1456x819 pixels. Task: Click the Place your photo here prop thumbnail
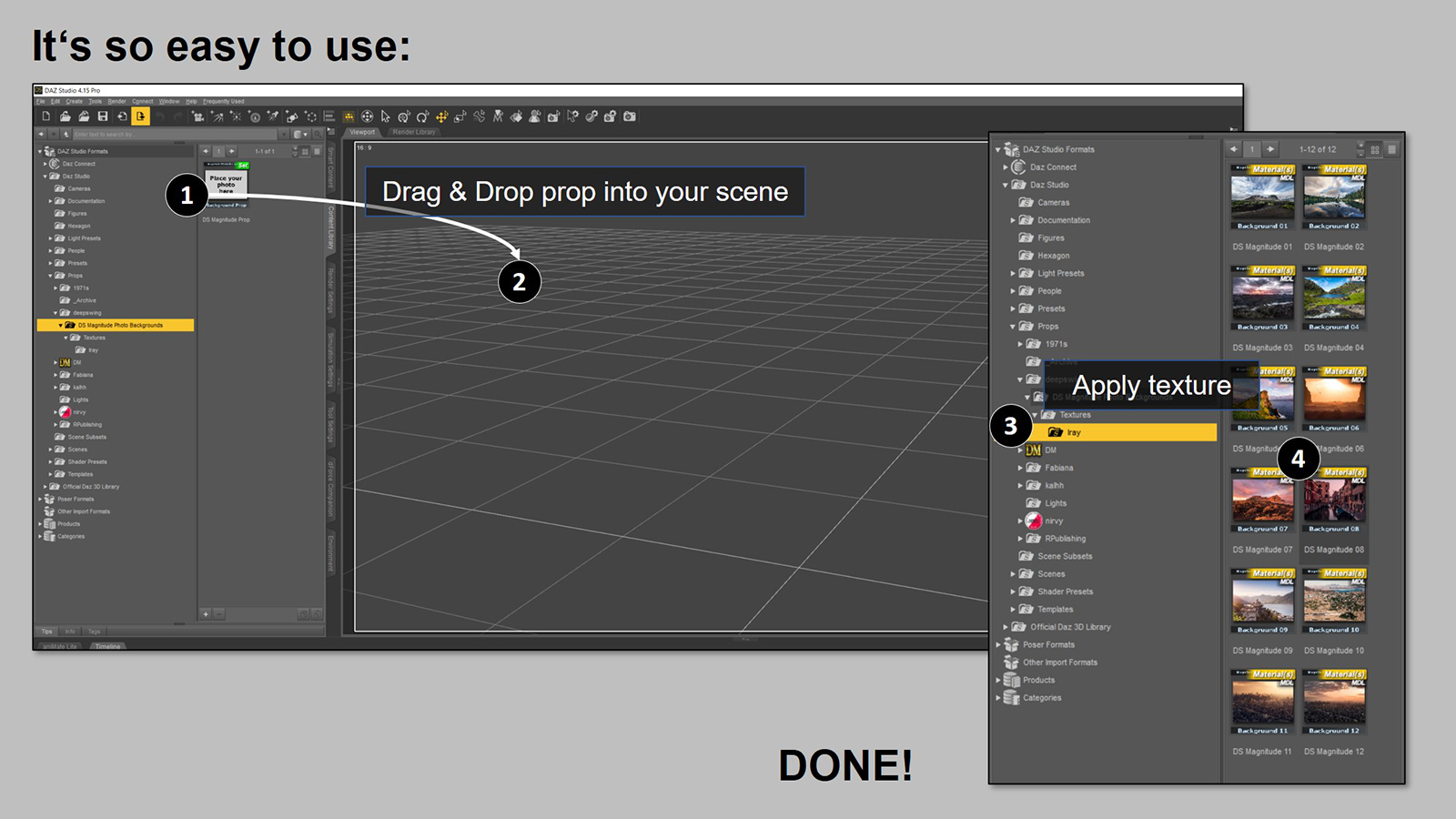226,185
